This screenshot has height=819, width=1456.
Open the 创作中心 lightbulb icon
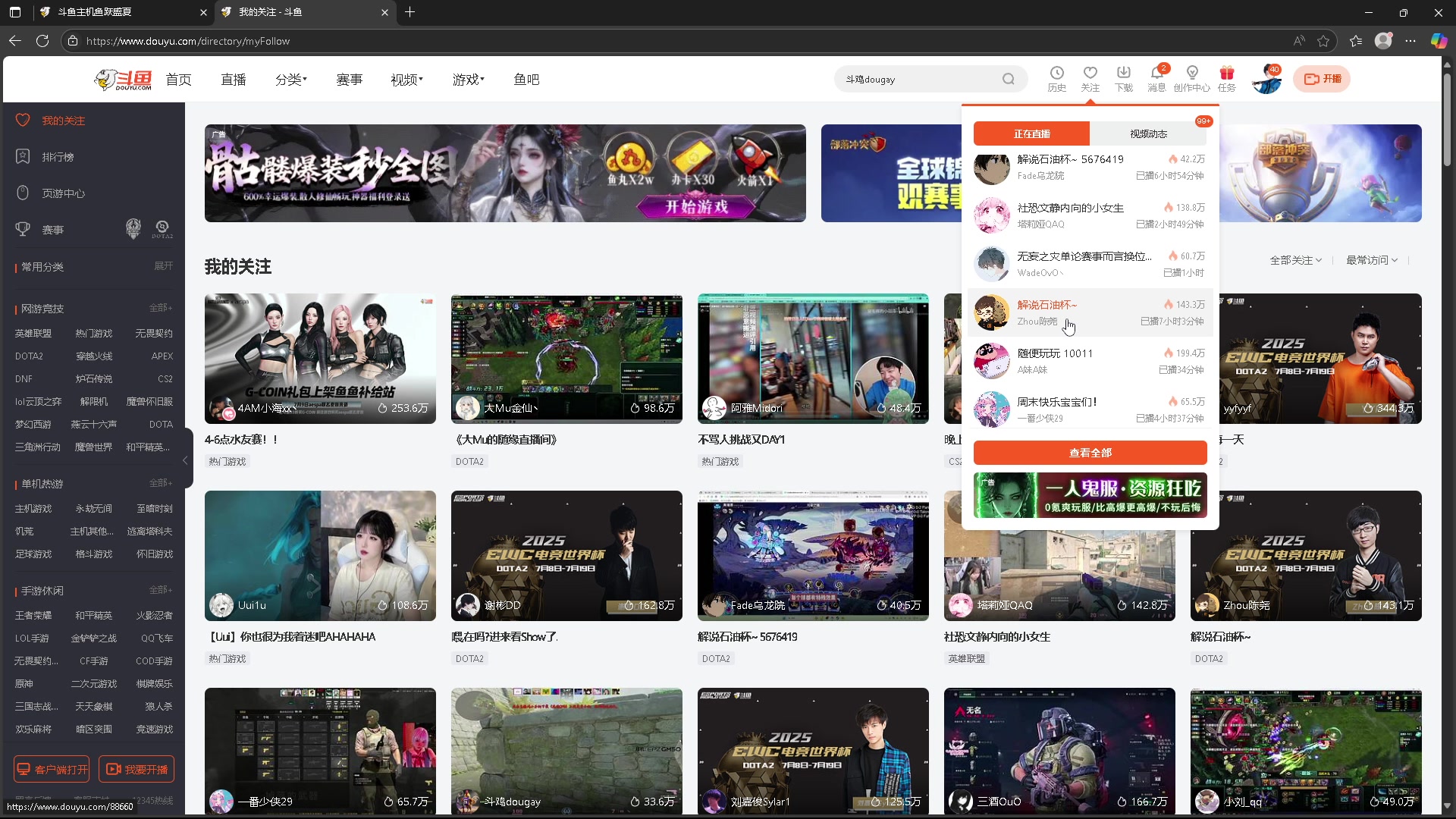pyautogui.click(x=1192, y=79)
